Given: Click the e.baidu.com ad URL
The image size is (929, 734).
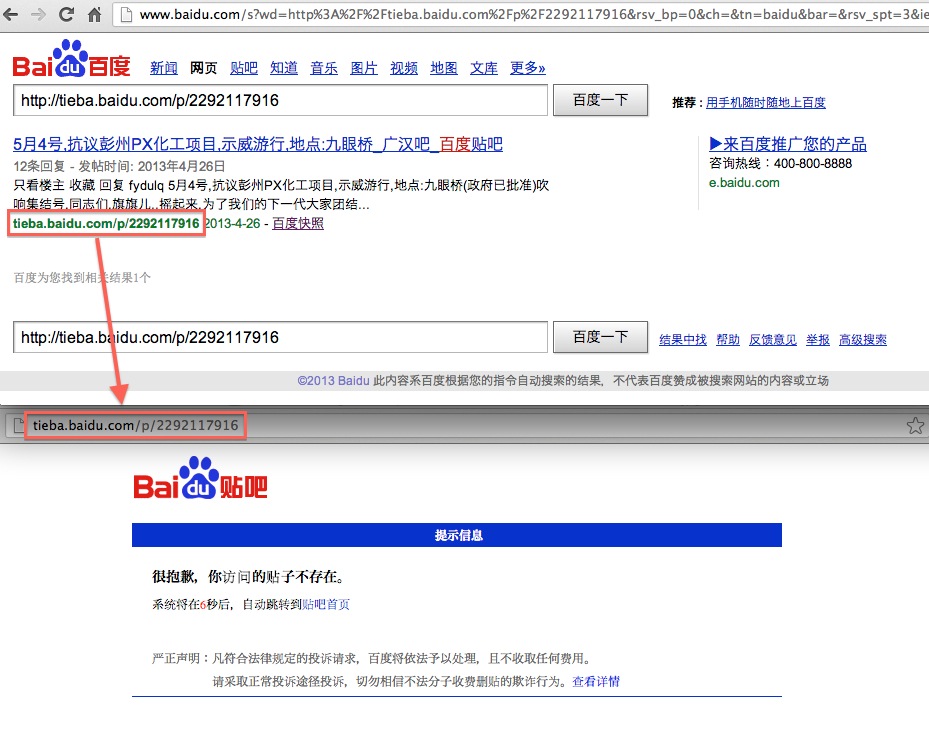Looking at the screenshot, I should [x=744, y=182].
